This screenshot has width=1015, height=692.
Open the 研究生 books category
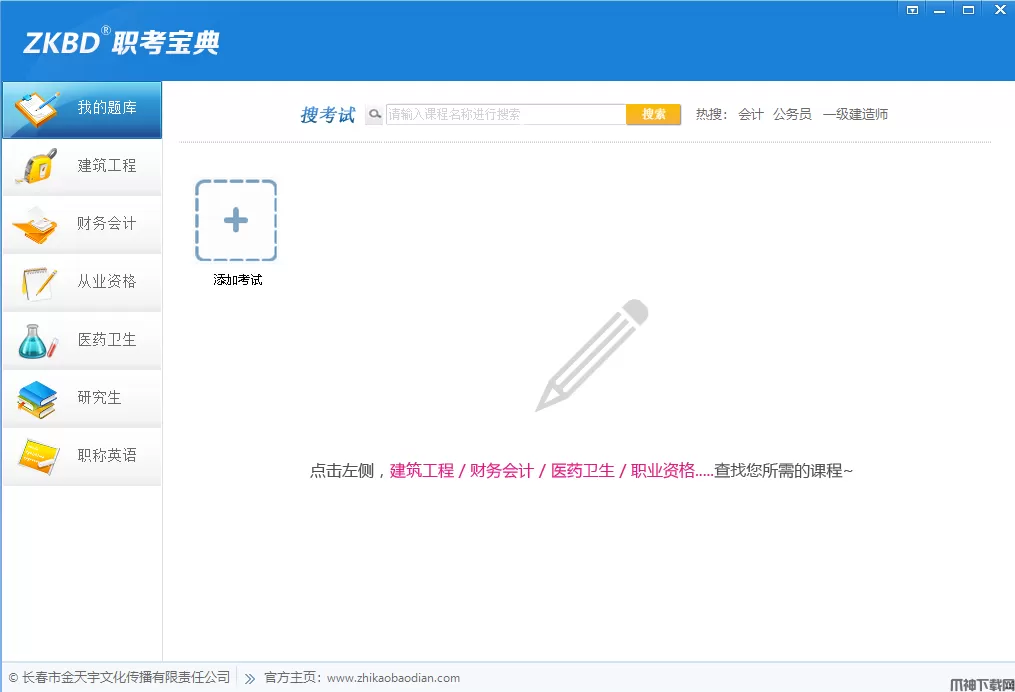pos(81,399)
